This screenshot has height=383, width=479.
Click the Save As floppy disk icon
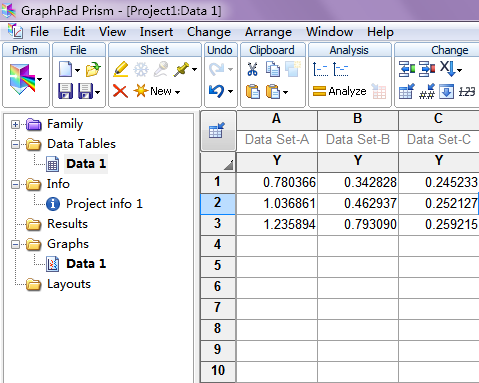pyautogui.click(x=85, y=91)
